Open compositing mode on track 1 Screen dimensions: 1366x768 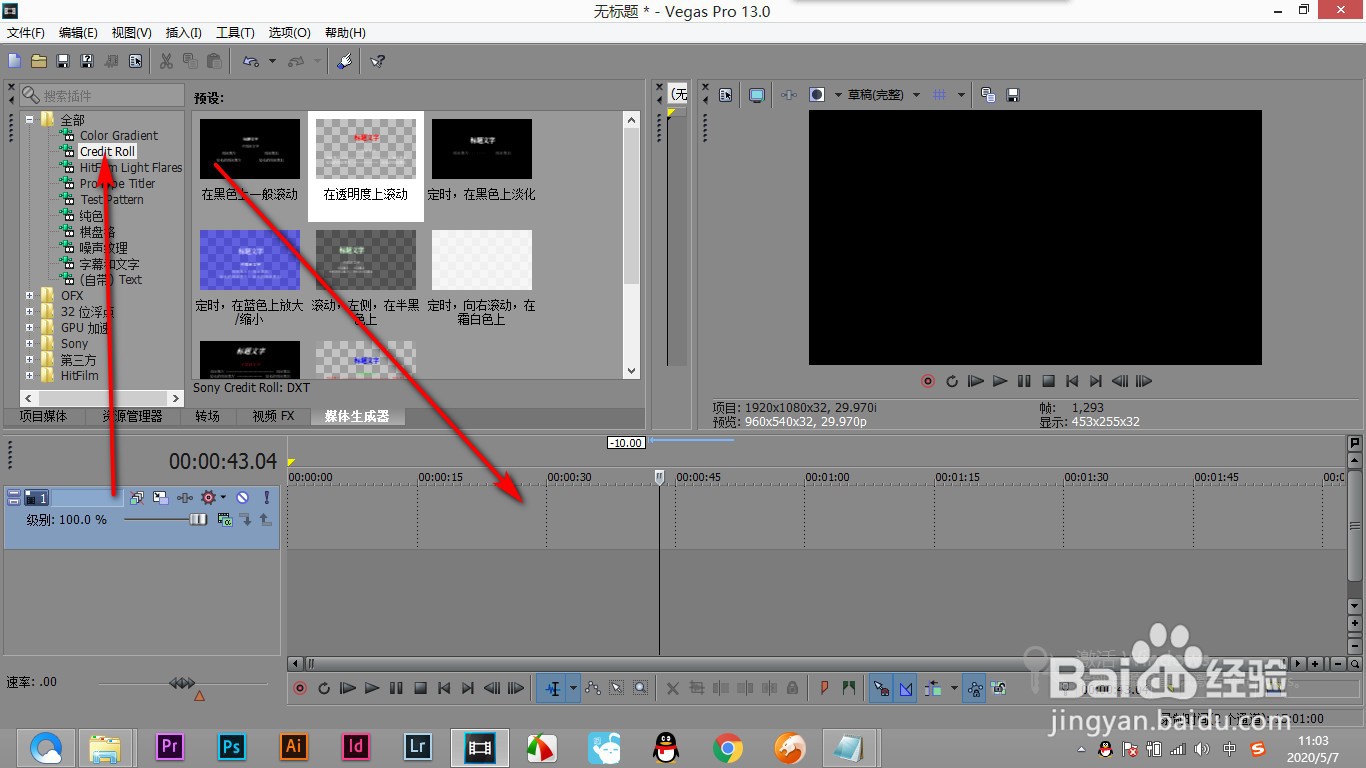[224, 519]
